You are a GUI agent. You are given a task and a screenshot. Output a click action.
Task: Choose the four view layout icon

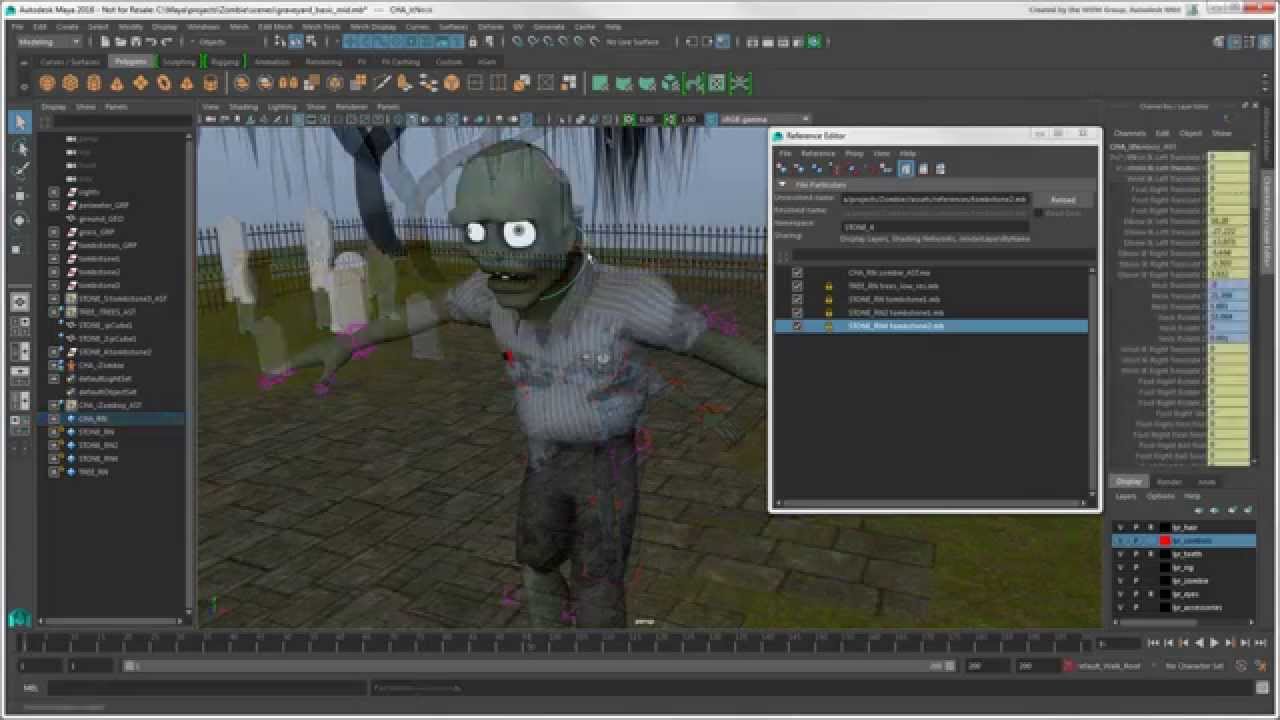(20, 326)
